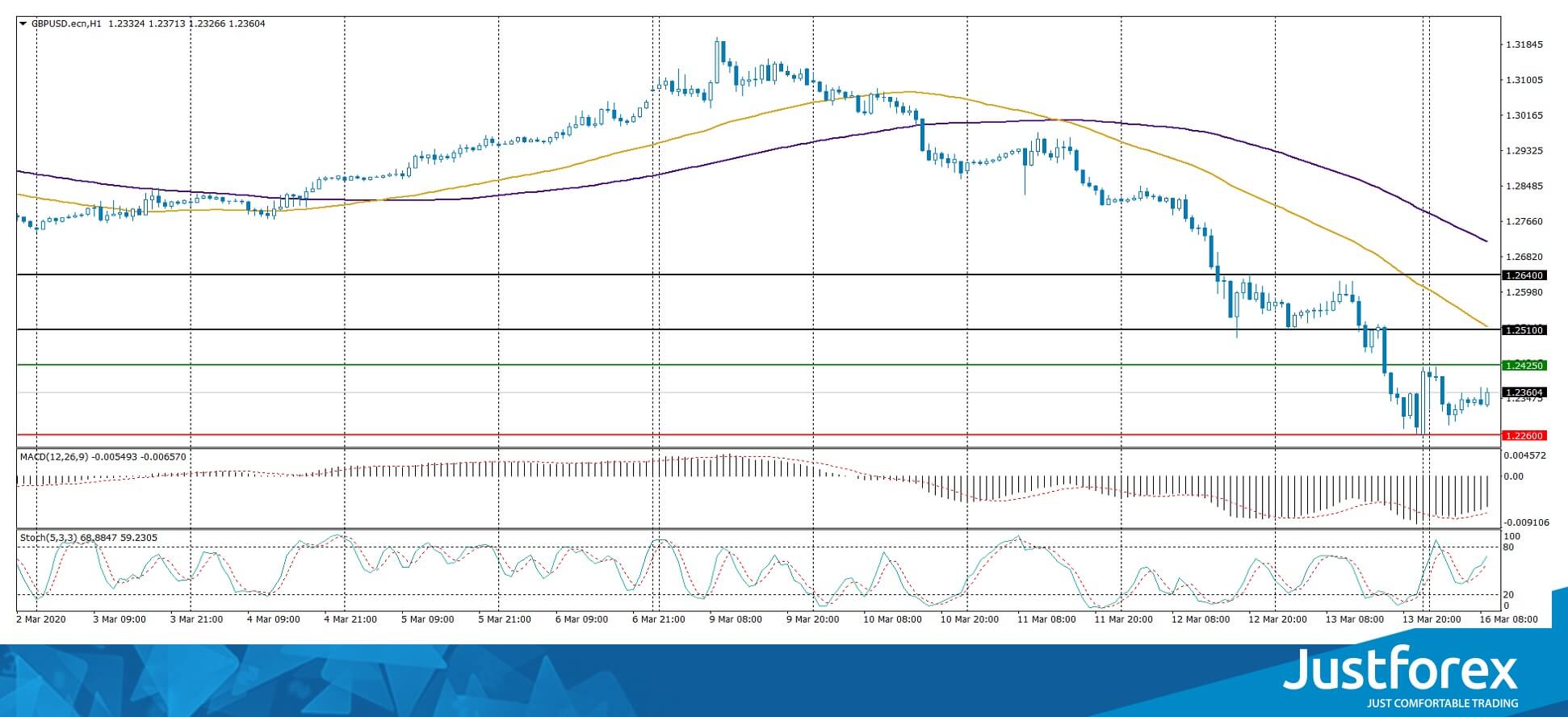Click the red 1.22600 price level tag
Screen dimensions: 1568x717
[x=1524, y=436]
